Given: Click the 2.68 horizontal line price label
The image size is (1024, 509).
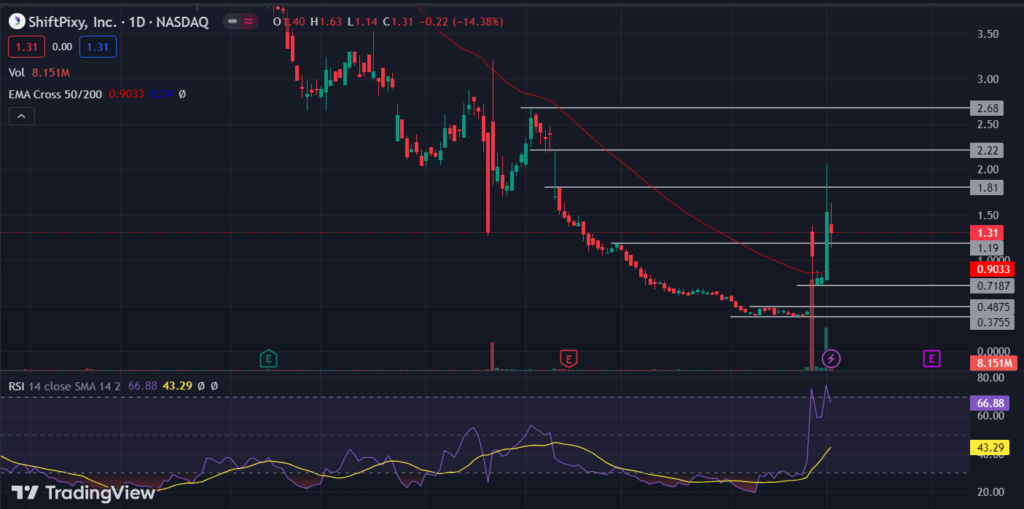Looking at the screenshot, I should [985, 108].
